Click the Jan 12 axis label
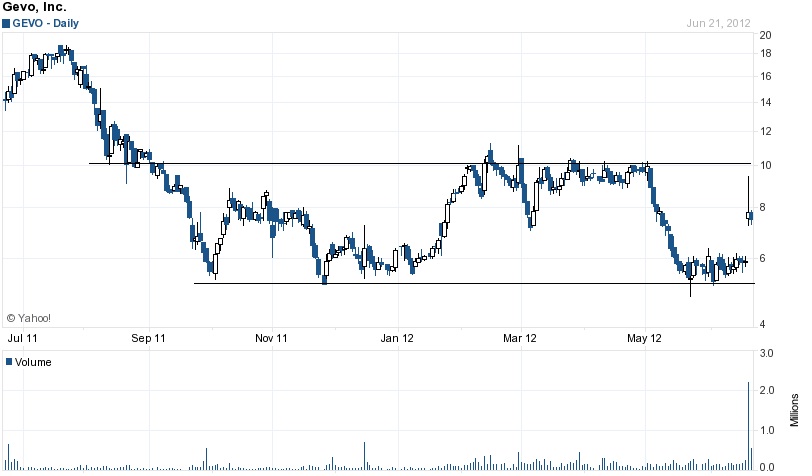This screenshot has width=812, height=476. pos(397,338)
